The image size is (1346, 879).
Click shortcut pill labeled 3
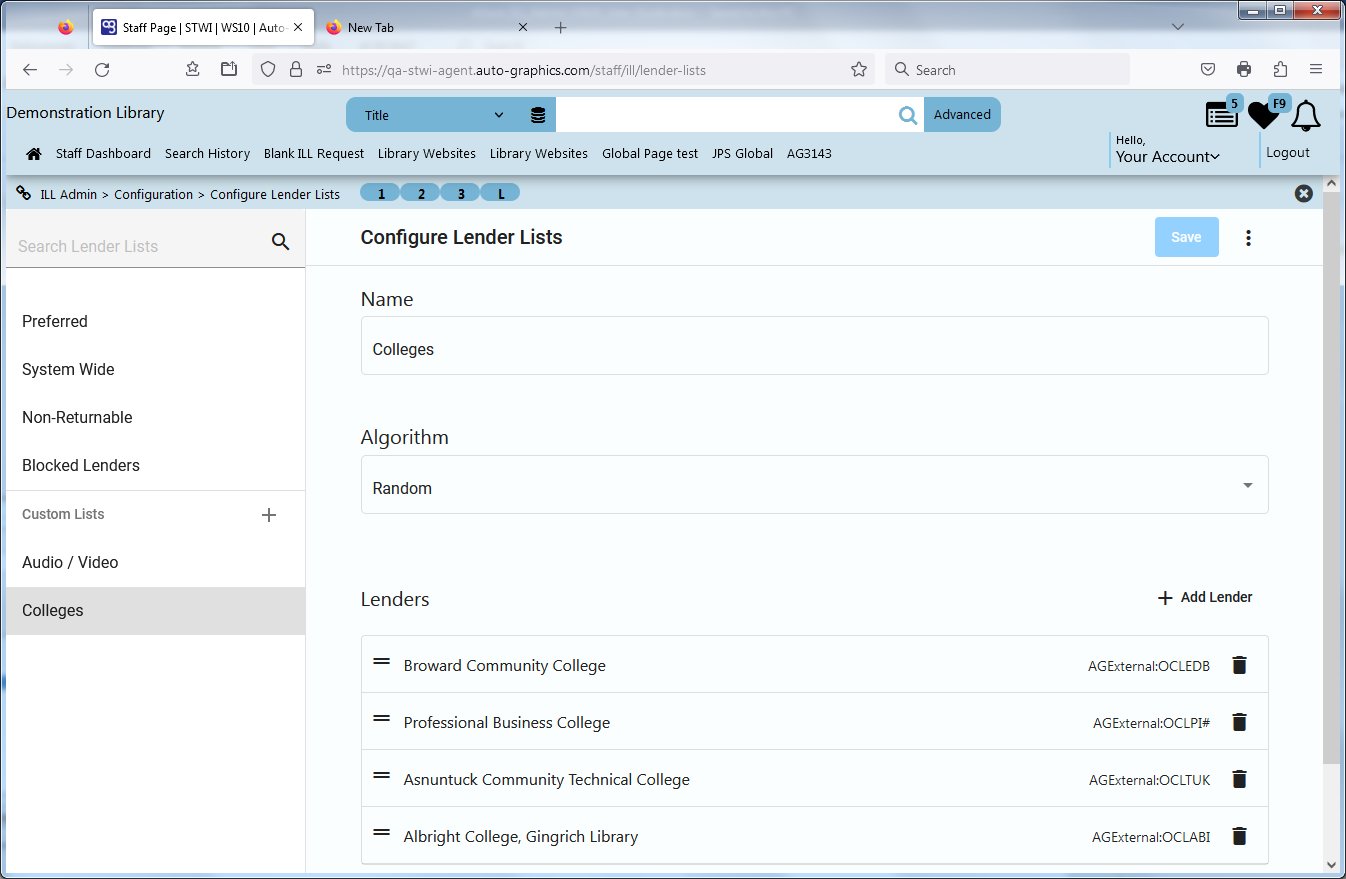[x=461, y=194]
